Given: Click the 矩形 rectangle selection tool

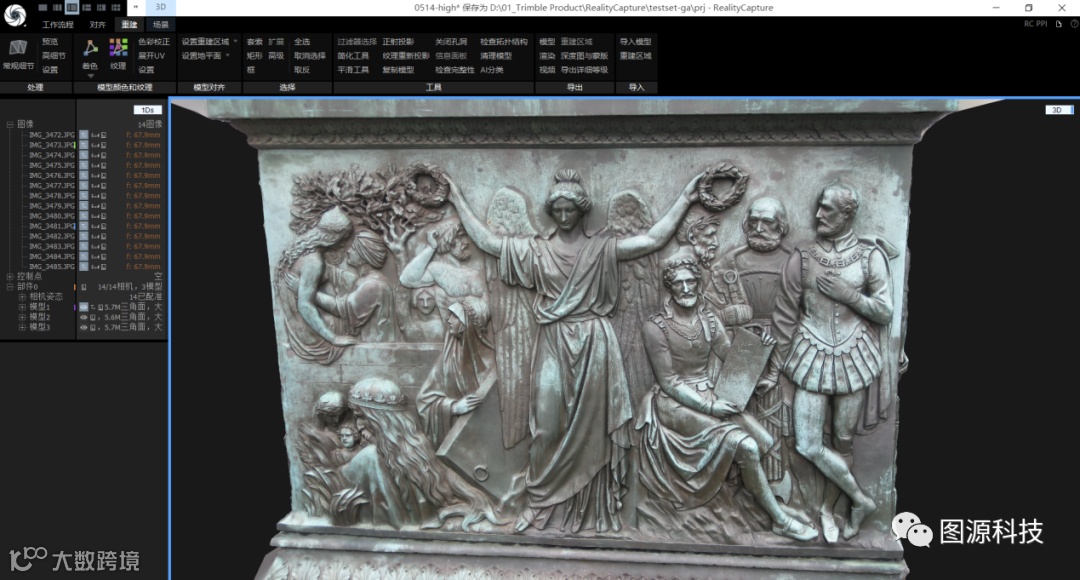Looking at the screenshot, I should click(x=254, y=56).
